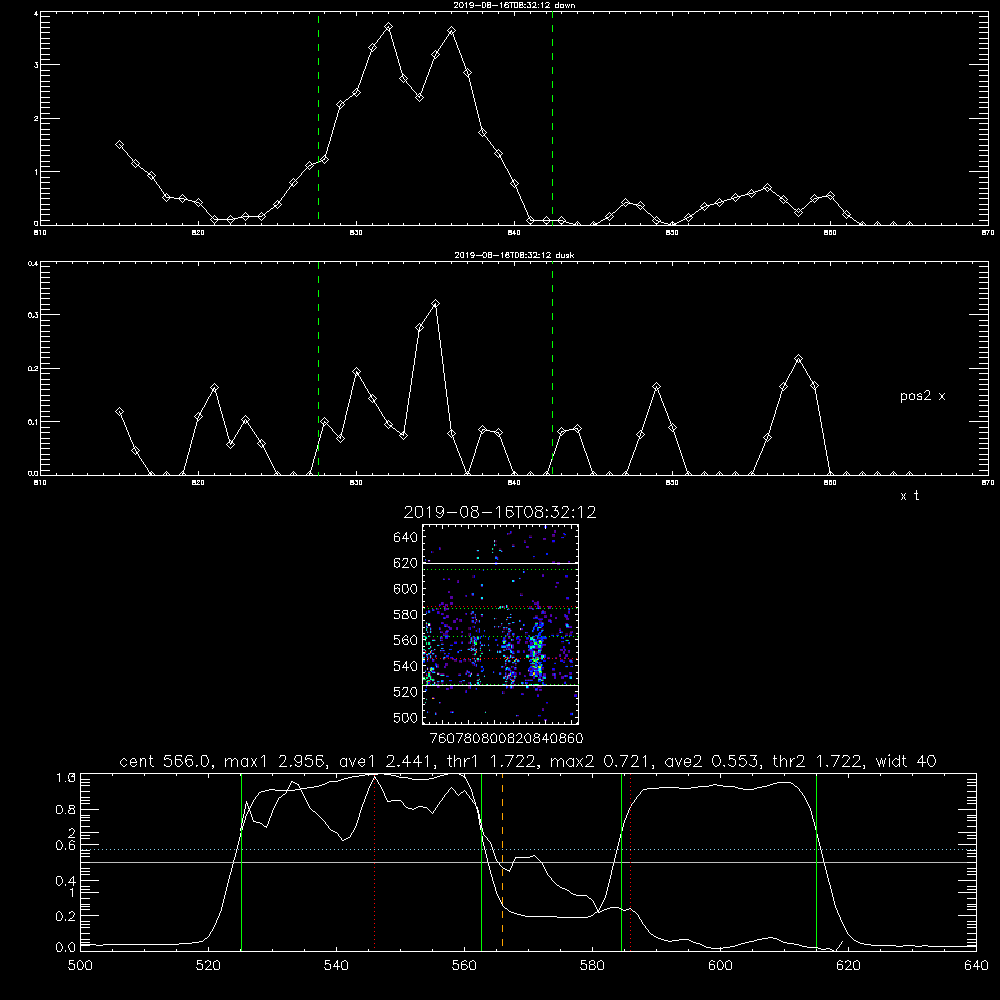The image size is (1000, 1000).
Task: Click the 'cent 566.0' value in stats line
Action: [169, 761]
